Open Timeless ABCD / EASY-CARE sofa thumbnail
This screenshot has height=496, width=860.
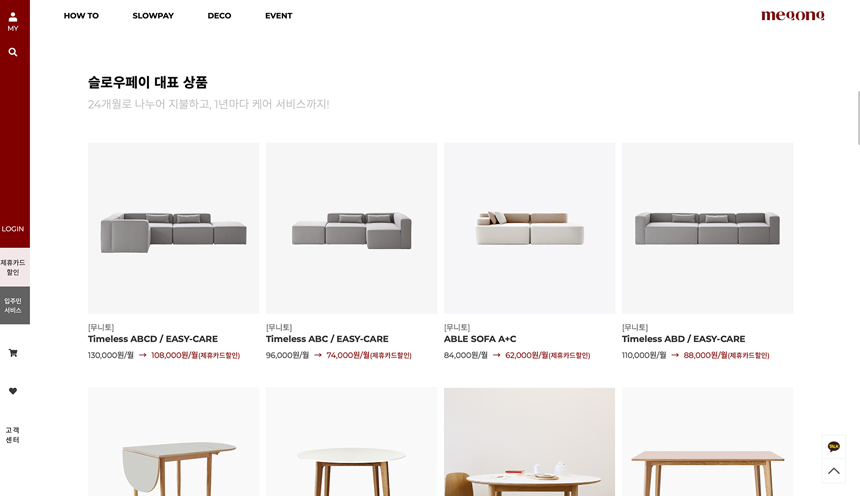(173, 228)
